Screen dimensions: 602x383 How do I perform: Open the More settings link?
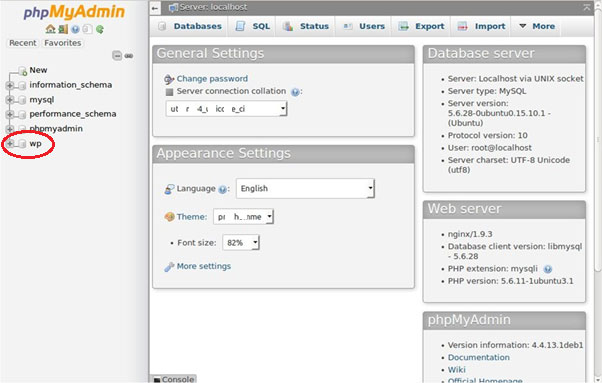pyautogui.click(x=204, y=266)
